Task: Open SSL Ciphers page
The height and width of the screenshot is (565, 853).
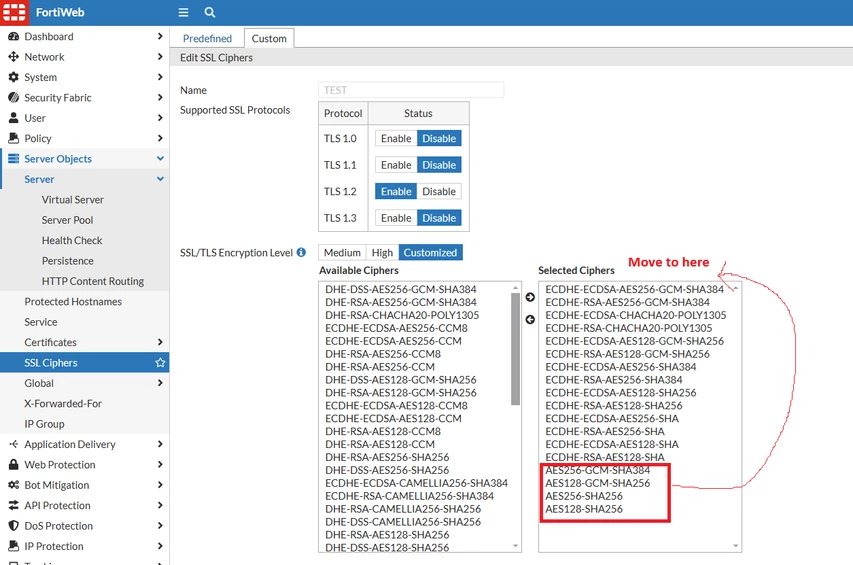Action: 84,363
